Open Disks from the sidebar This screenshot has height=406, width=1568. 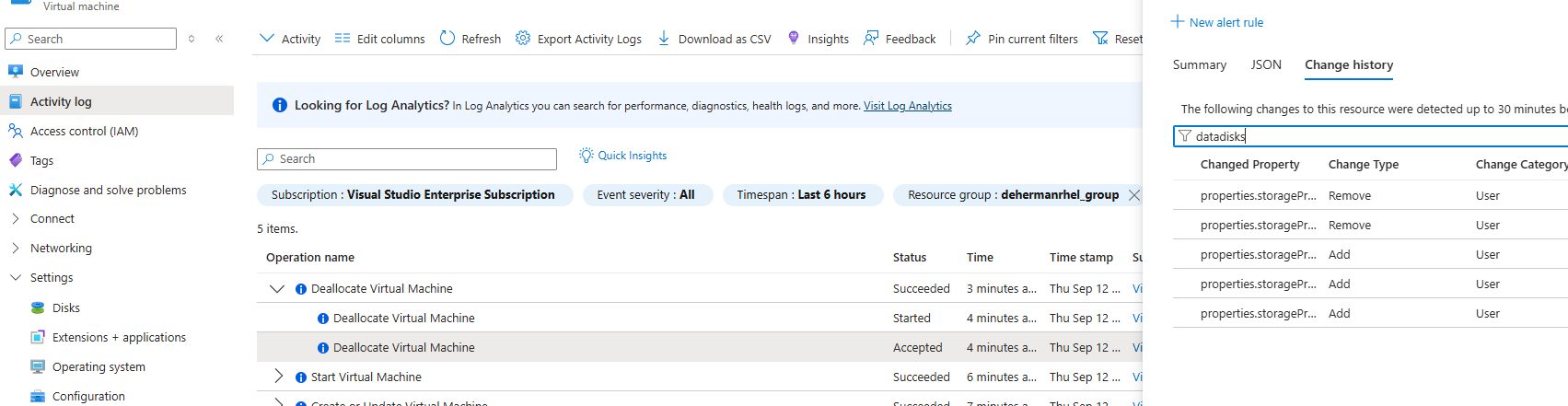pyautogui.click(x=66, y=307)
